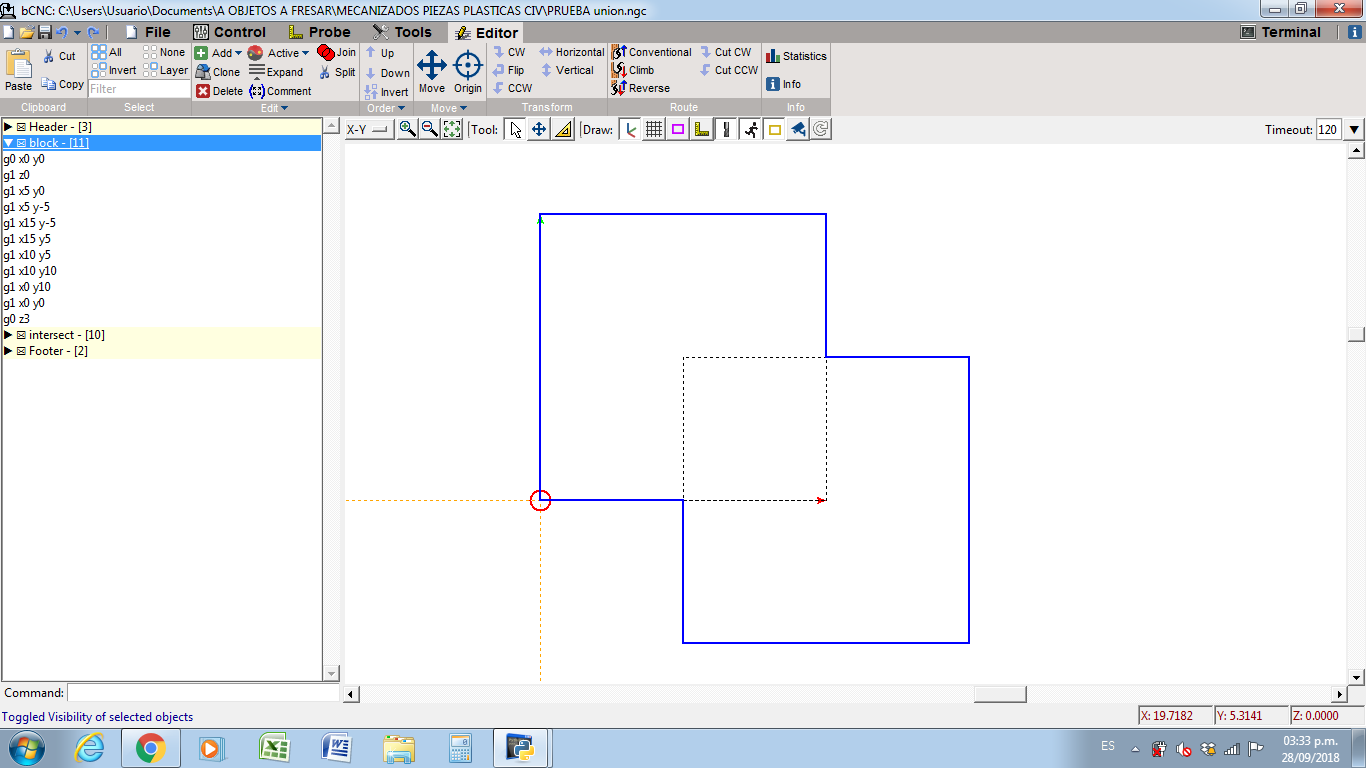Open the Move group dropdown
This screenshot has width=1366, height=768.
pos(449,108)
